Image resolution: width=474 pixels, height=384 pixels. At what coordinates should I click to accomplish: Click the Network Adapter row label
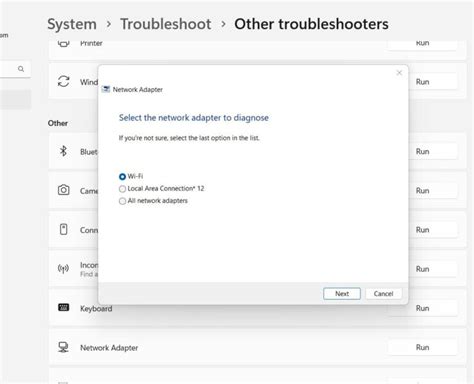[x=109, y=348]
